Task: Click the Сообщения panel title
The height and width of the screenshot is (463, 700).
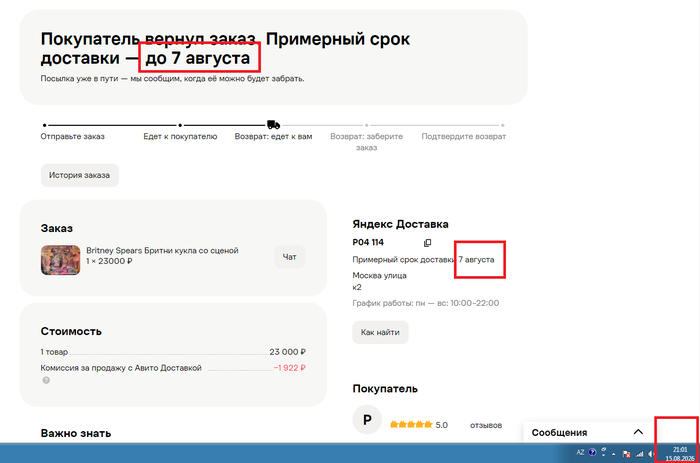Action: click(559, 433)
